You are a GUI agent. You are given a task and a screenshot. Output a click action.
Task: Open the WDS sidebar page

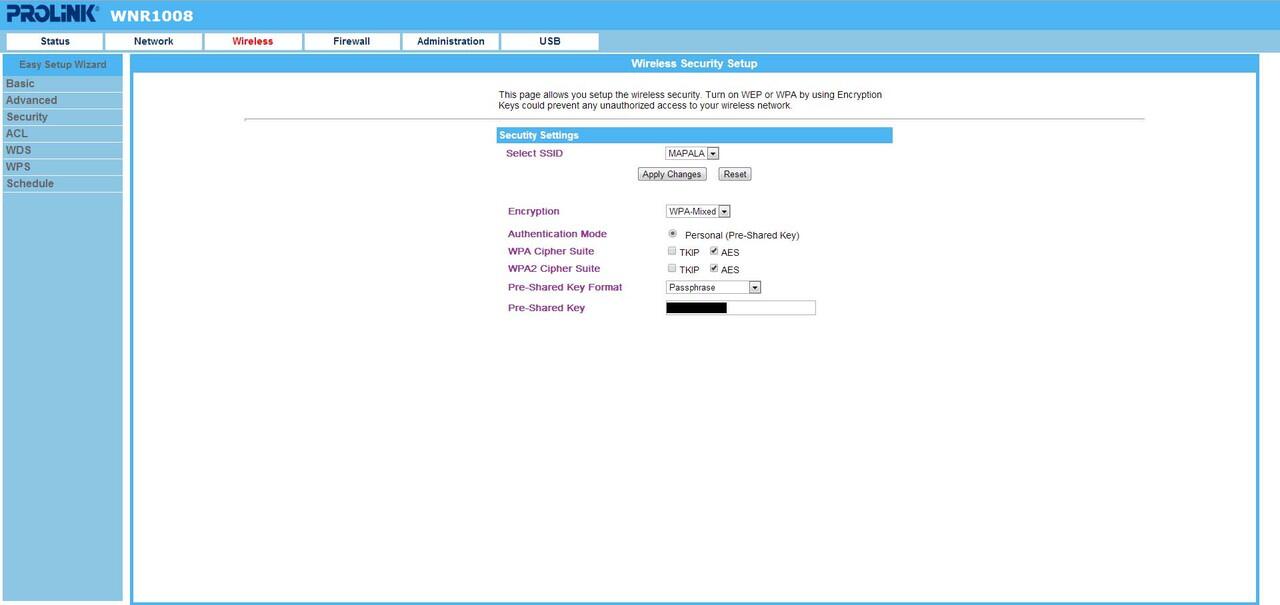point(18,150)
